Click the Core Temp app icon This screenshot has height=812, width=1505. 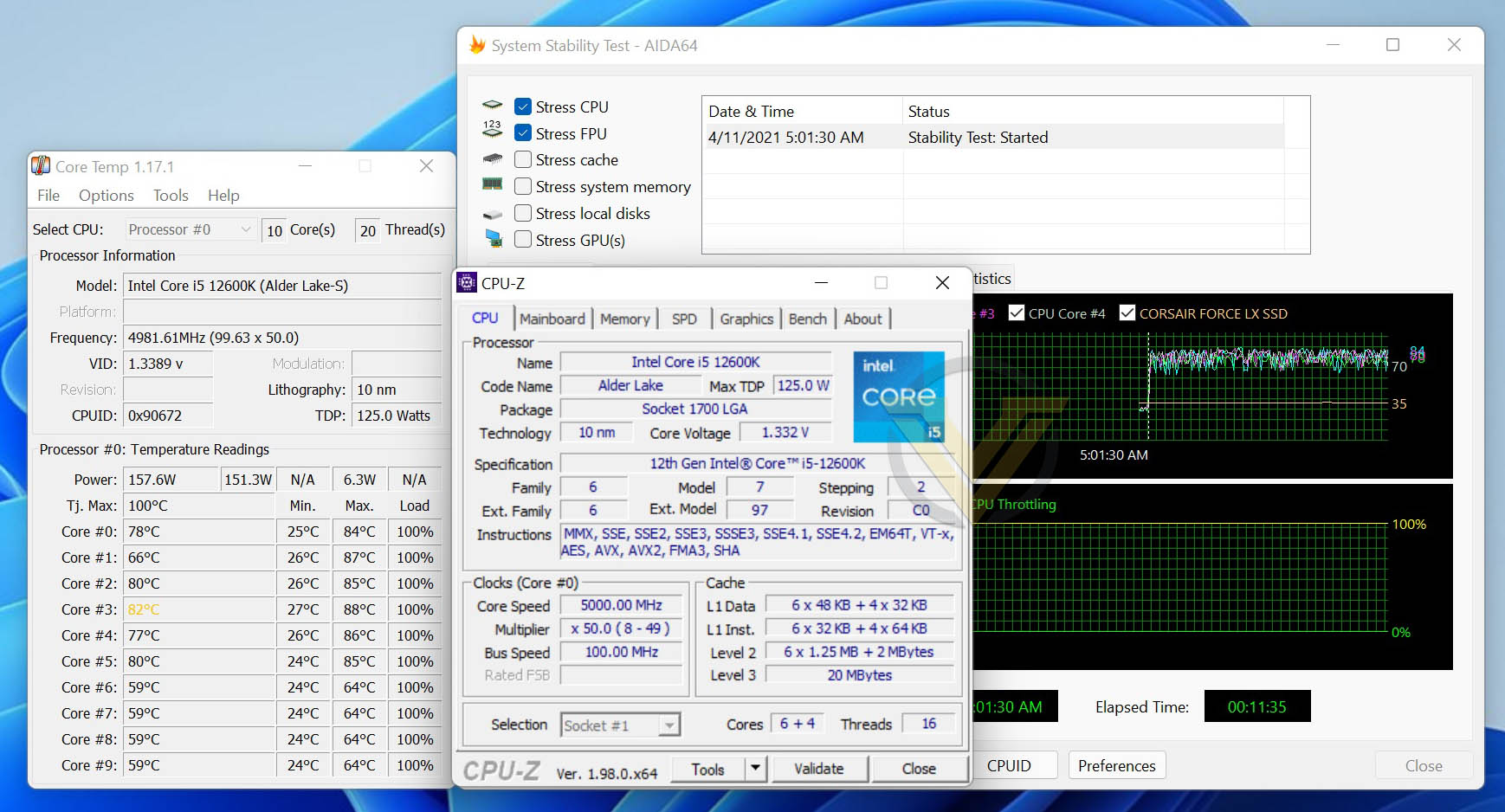click(41, 165)
